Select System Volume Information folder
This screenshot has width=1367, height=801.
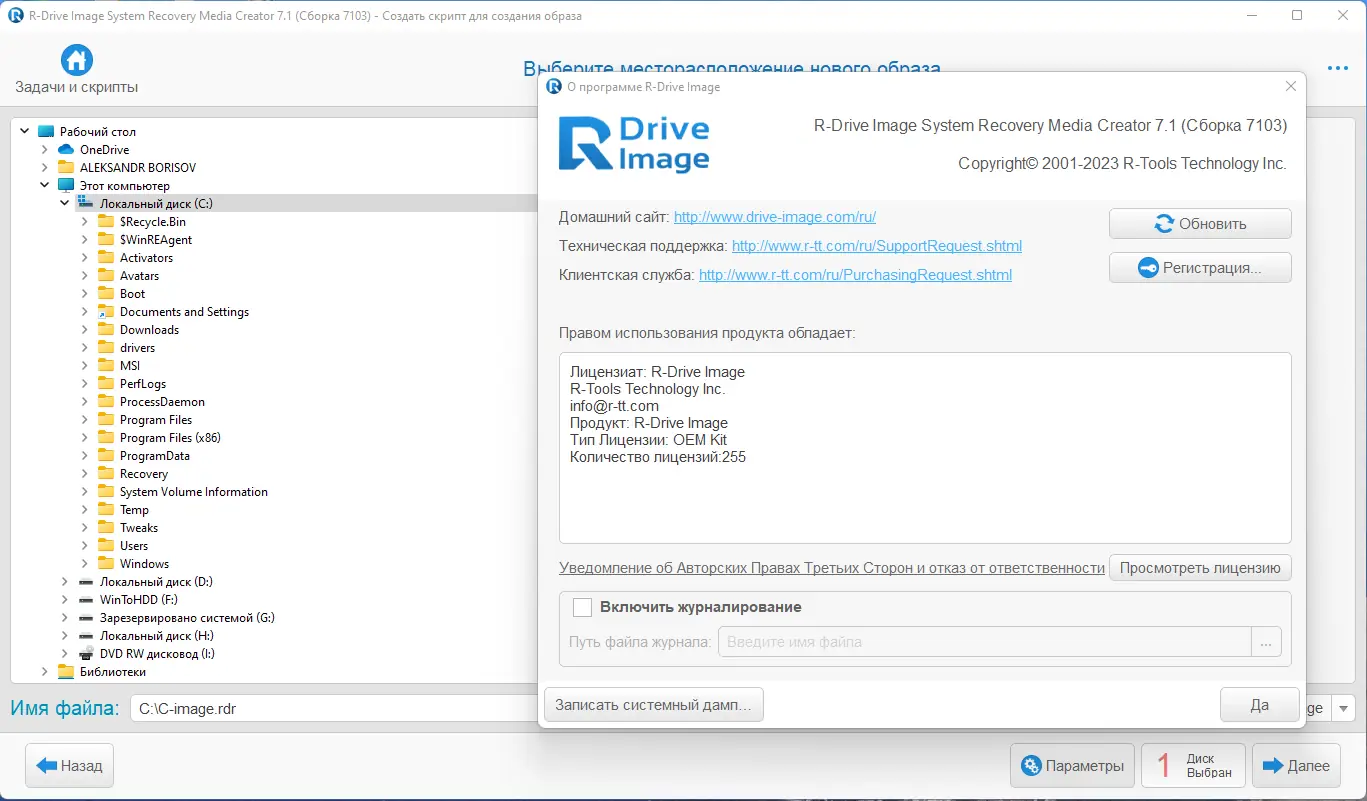point(194,492)
